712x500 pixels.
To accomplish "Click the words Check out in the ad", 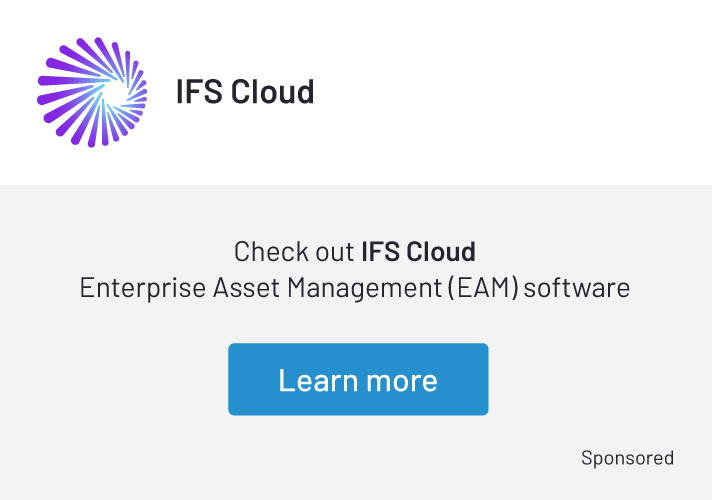I will point(294,251).
